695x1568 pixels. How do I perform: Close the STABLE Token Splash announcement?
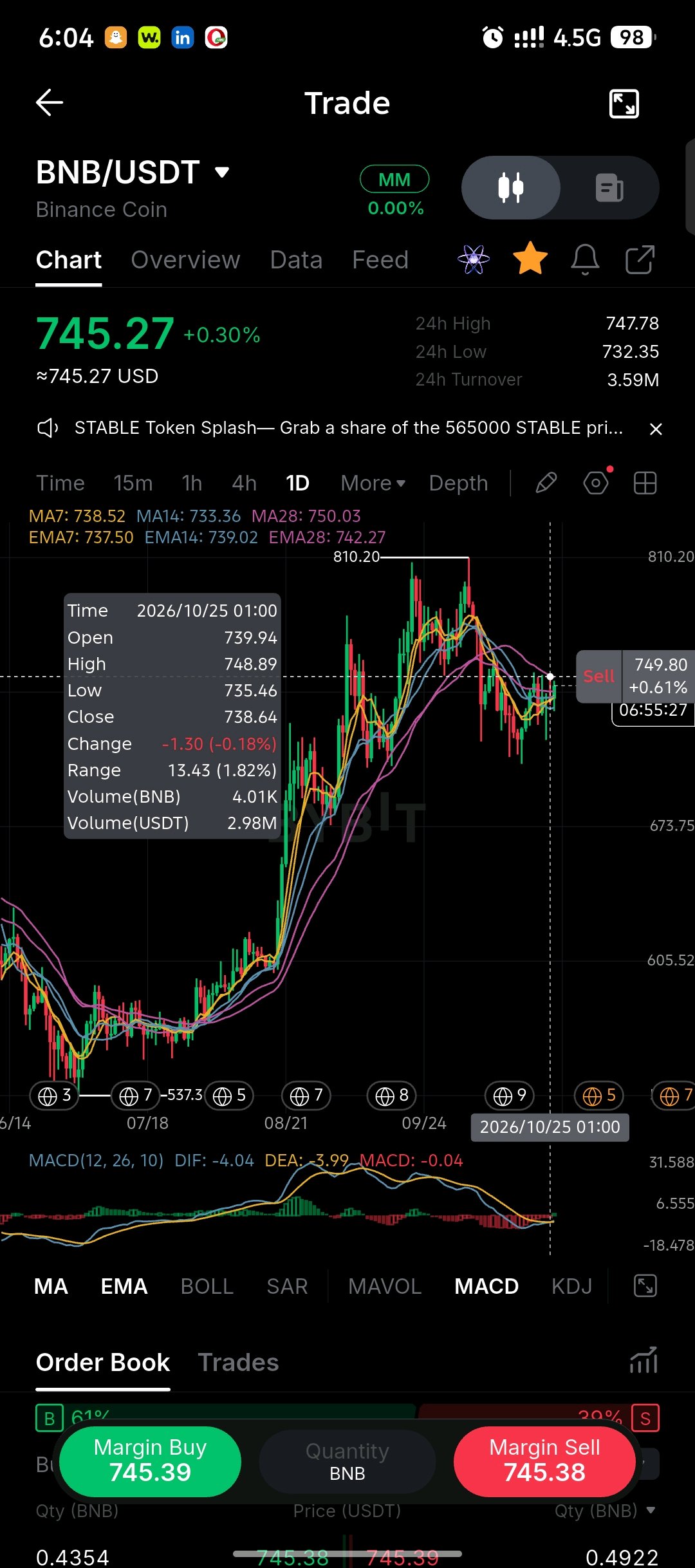pyautogui.click(x=656, y=429)
